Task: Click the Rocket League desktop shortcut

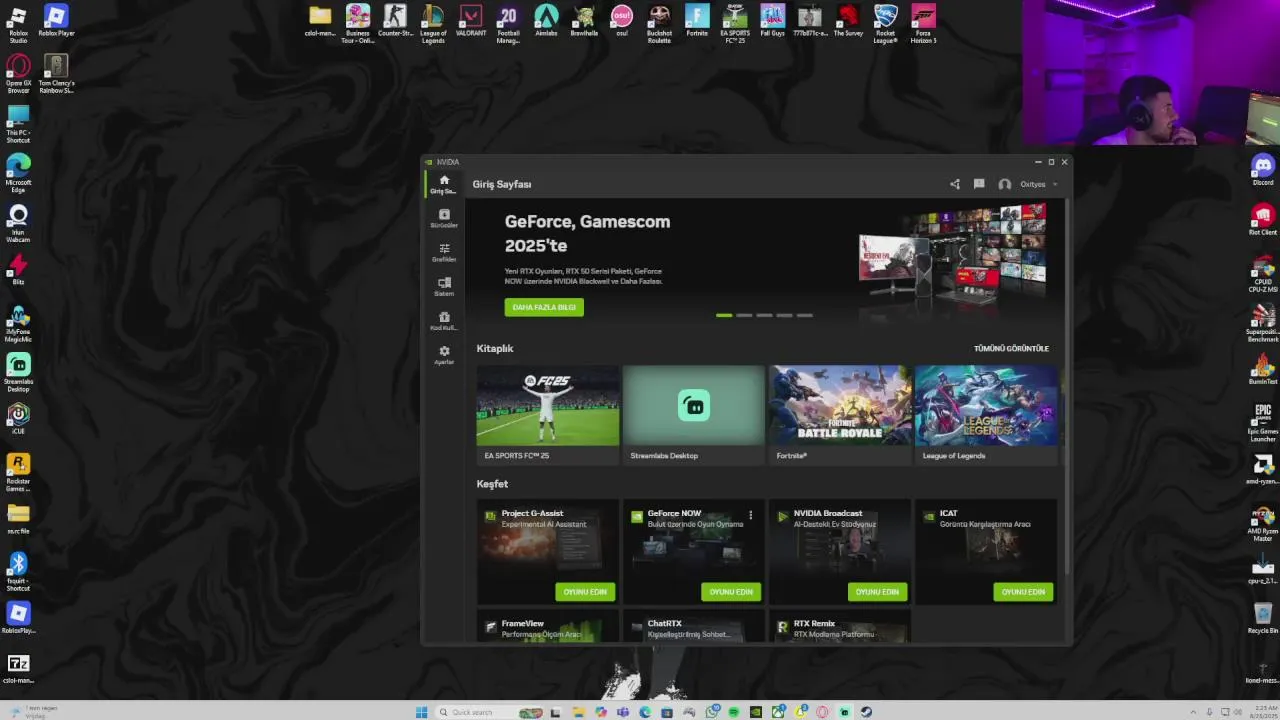Action: coord(886,24)
